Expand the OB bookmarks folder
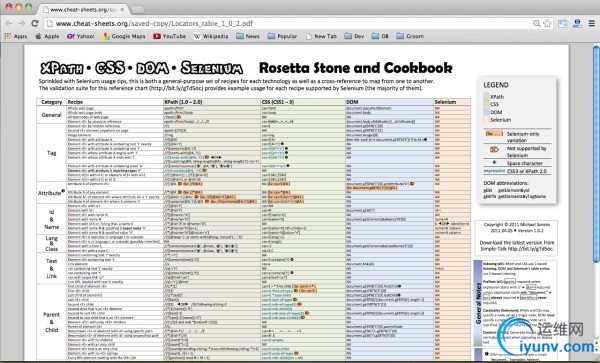Viewport: 600px width, 363px height. [380, 36]
